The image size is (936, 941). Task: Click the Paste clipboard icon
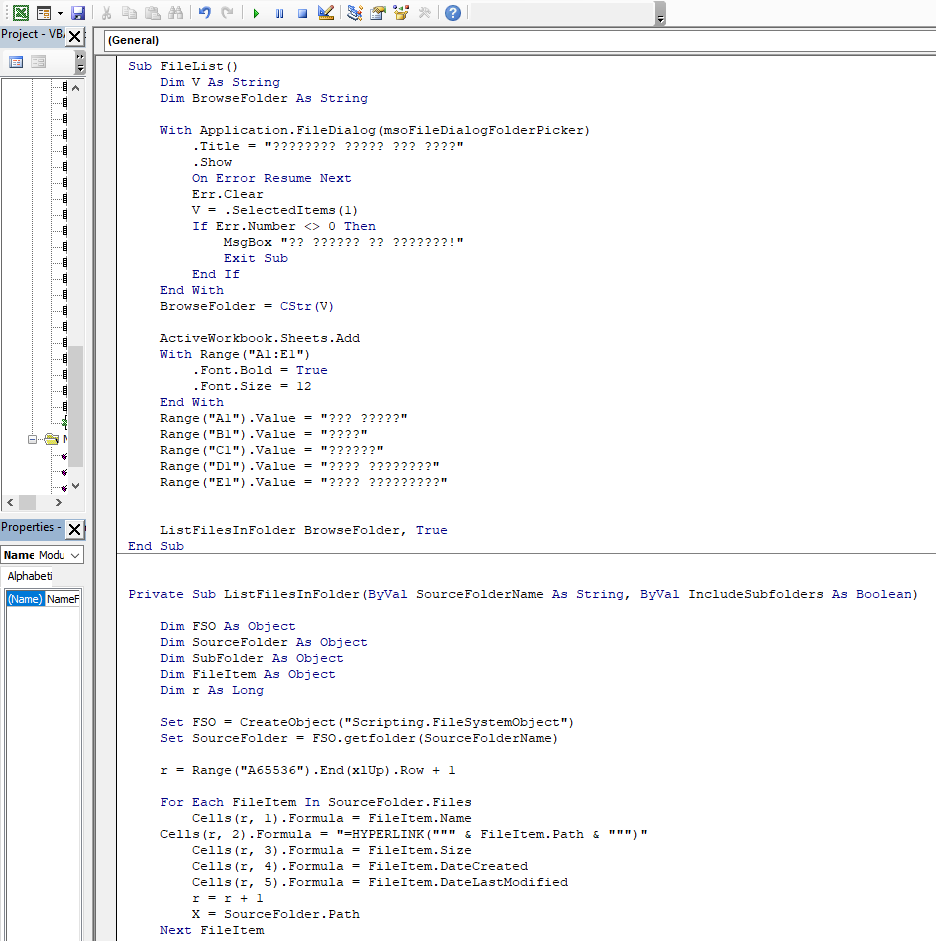coord(152,13)
